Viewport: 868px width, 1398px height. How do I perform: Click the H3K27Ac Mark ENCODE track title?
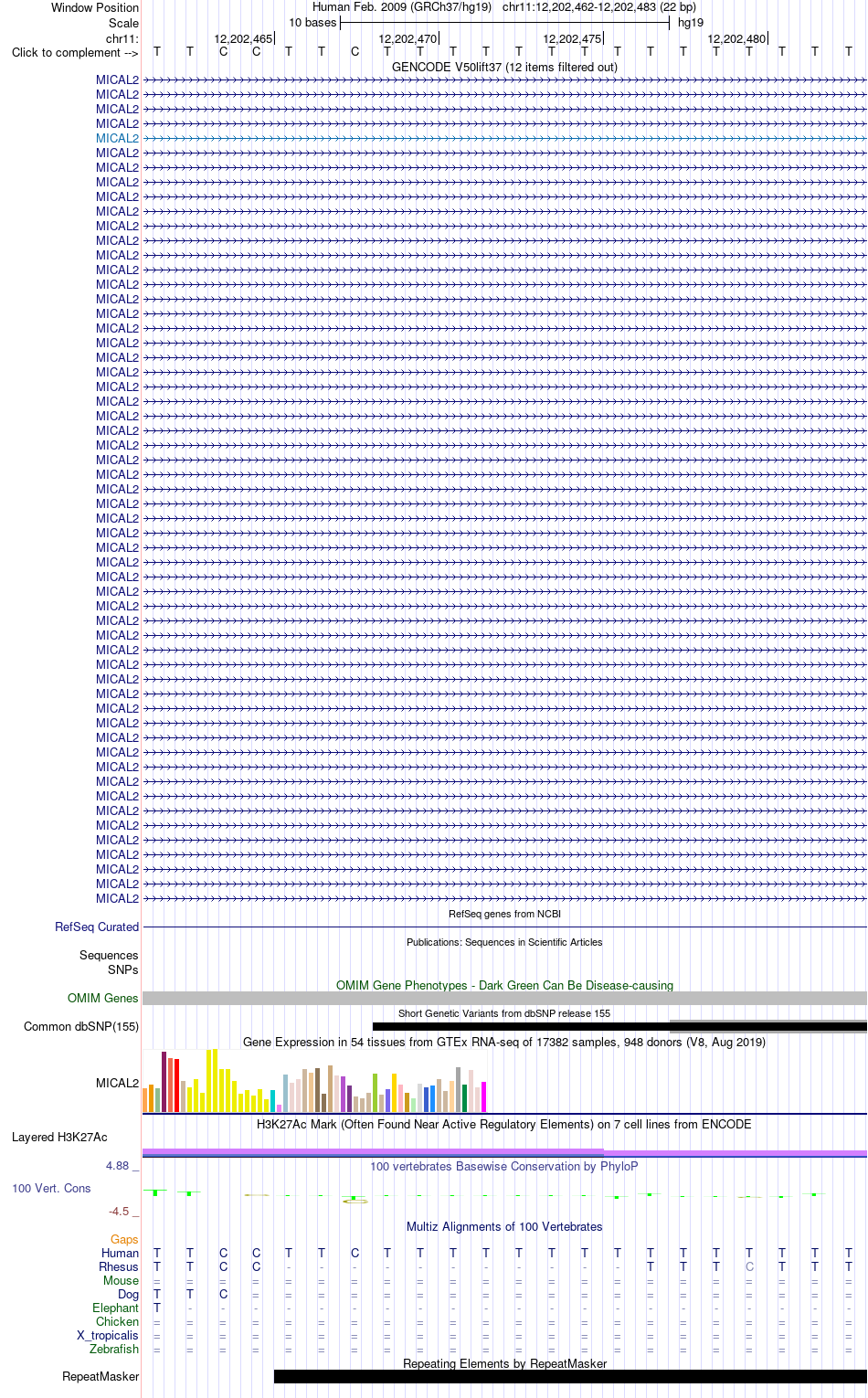pos(504,1124)
